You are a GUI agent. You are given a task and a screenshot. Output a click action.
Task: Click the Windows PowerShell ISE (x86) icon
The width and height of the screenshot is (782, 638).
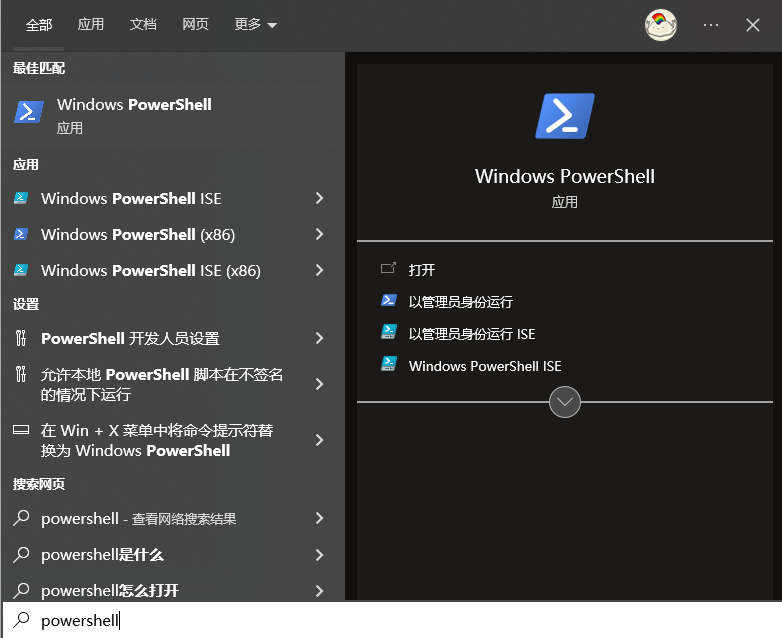click(x=20, y=270)
